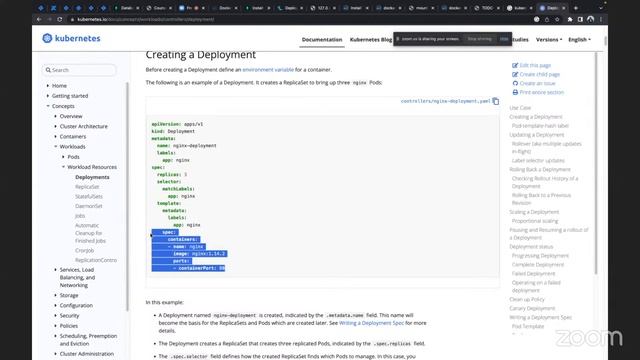The height and width of the screenshot is (360, 640).
Task: Go back using browser back arrow
Action: click(39, 19)
